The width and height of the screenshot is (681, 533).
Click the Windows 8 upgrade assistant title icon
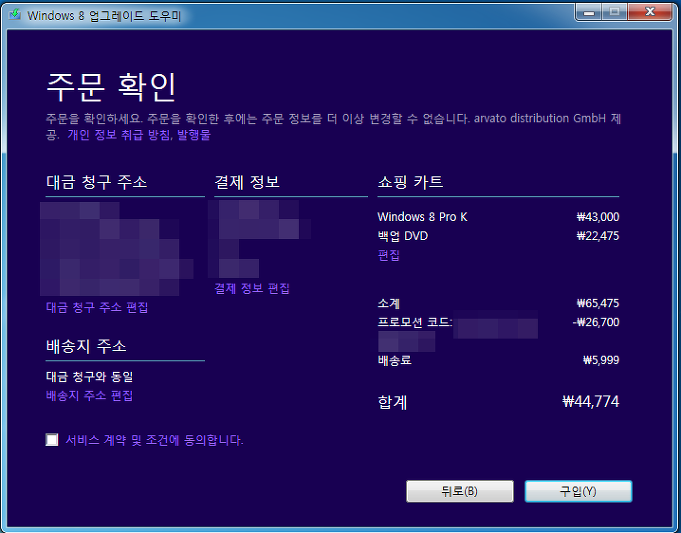[15, 15]
